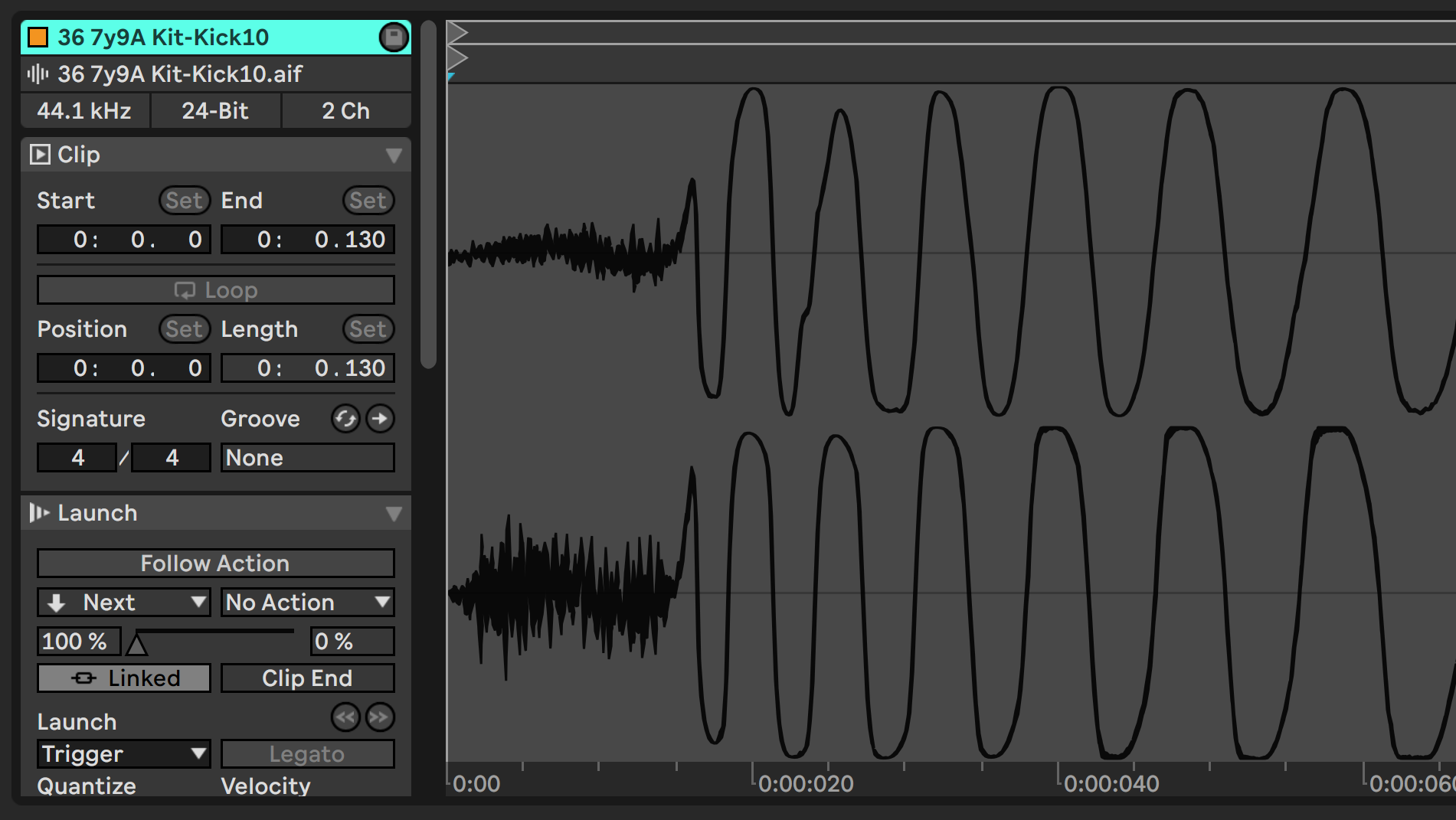Enable Follow Action with its button
This screenshot has height=820, width=1456.
215,563
